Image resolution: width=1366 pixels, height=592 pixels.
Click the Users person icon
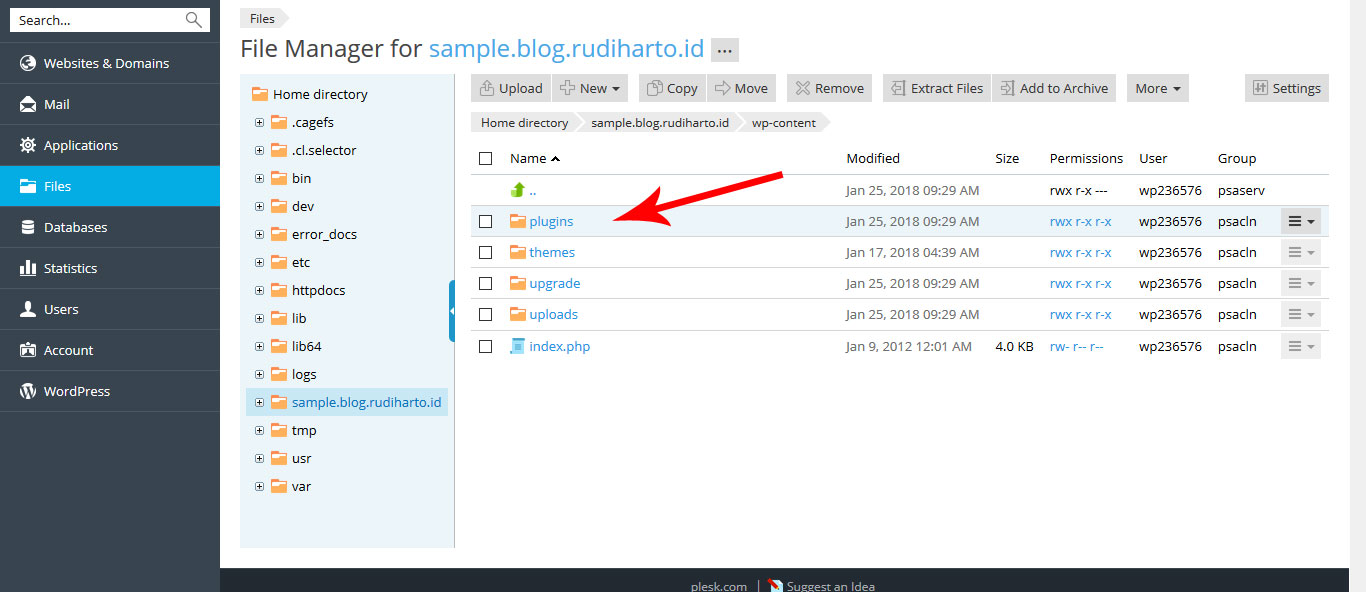(28, 309)
